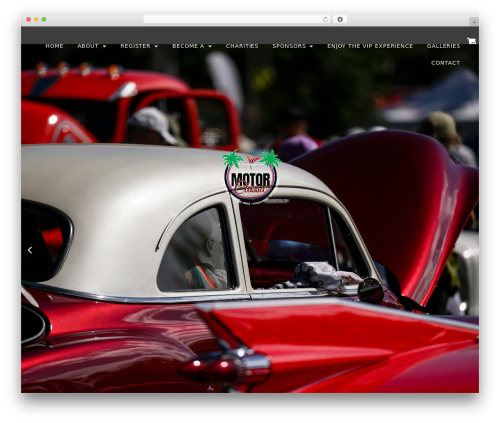The width and height of the screenshot is (500, 423).
Task: Open Enjoy The VIP Experience link
Action: tap(370, 46)
